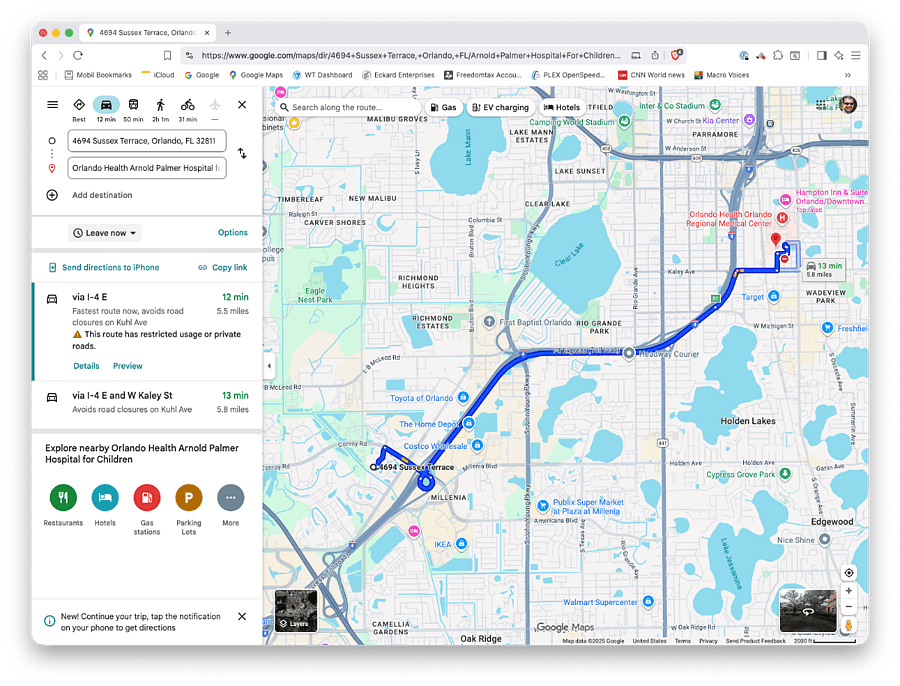
Task: Filter route by EV charging chip
Action: tap(501, 107)
